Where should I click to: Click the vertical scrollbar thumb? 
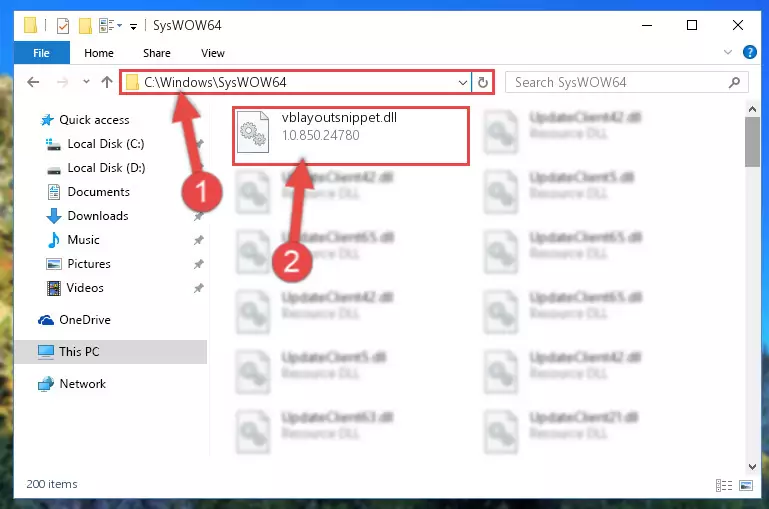752,142
